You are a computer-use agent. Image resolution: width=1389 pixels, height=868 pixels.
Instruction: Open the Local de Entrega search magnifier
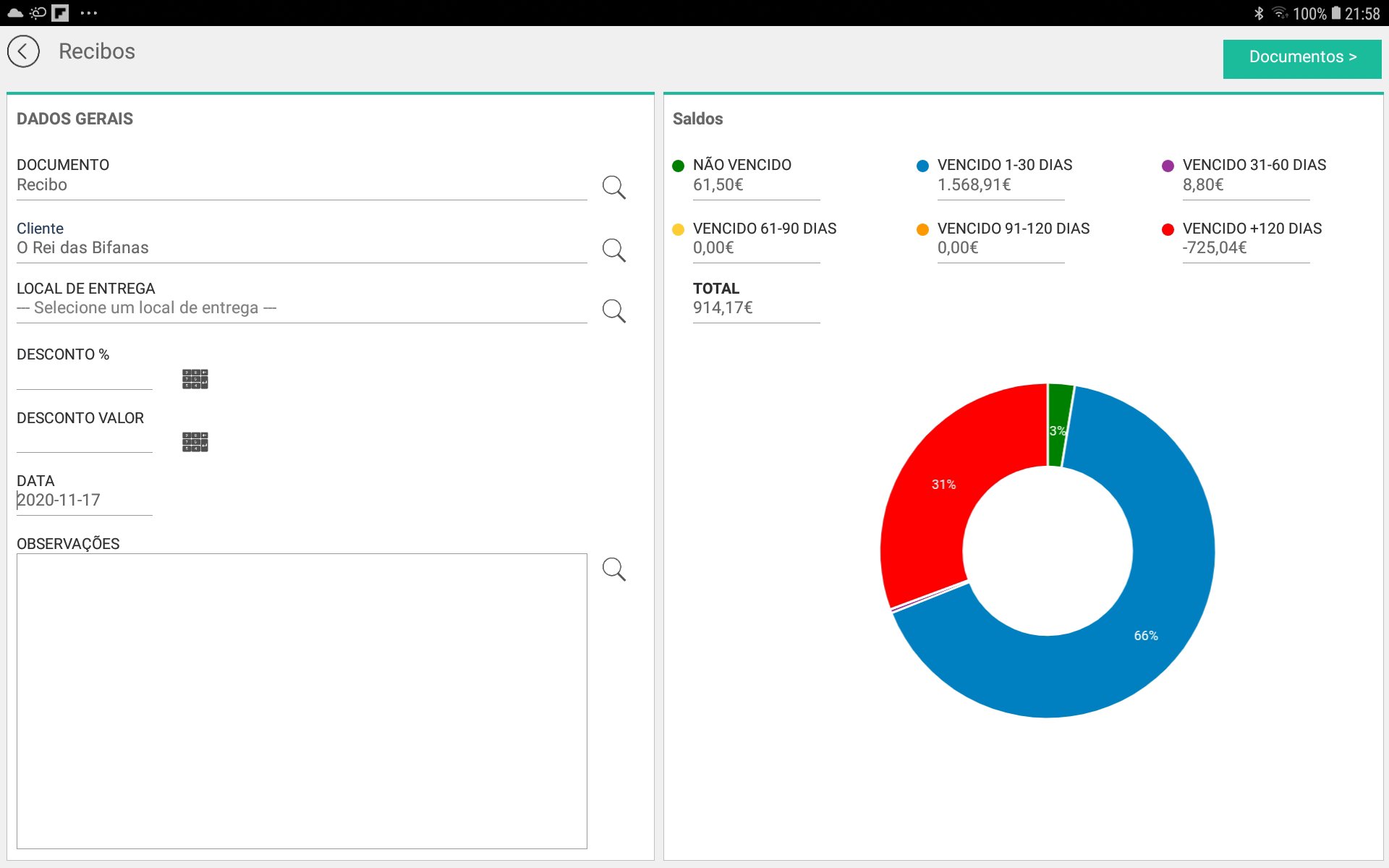[613, 311]
